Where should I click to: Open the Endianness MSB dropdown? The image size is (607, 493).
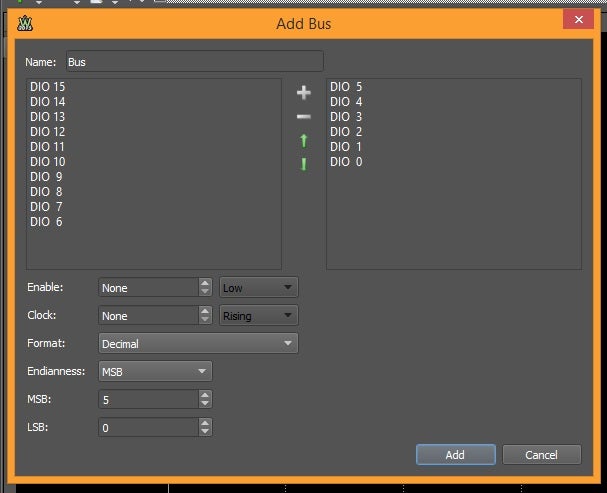pos(155,371)
